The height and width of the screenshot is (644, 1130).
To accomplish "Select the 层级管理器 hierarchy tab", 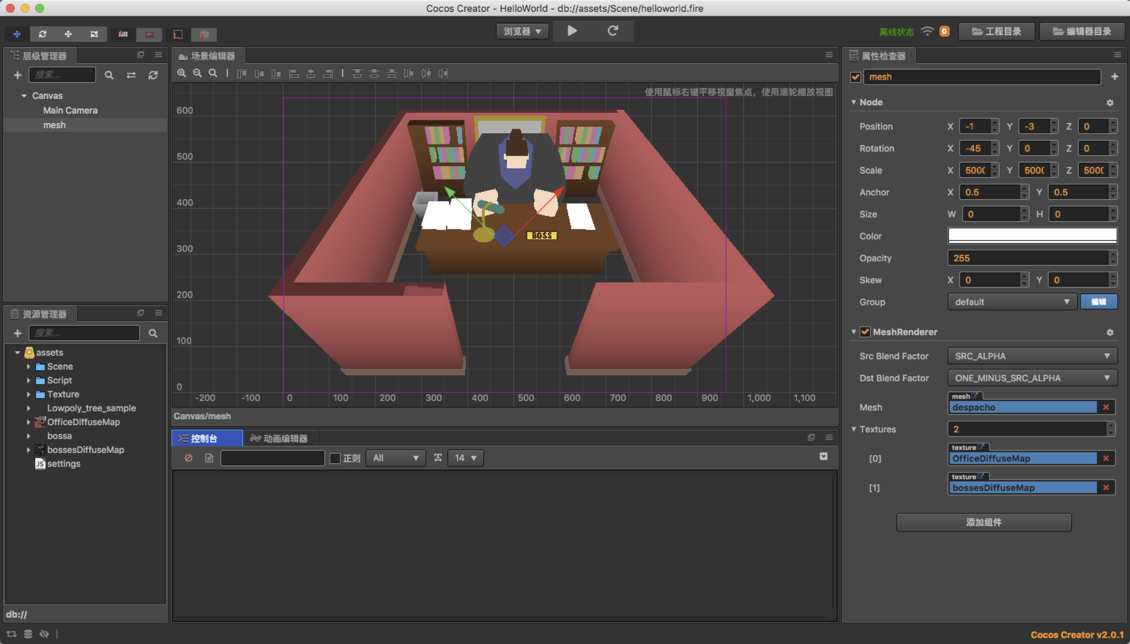I will [40, 55].
